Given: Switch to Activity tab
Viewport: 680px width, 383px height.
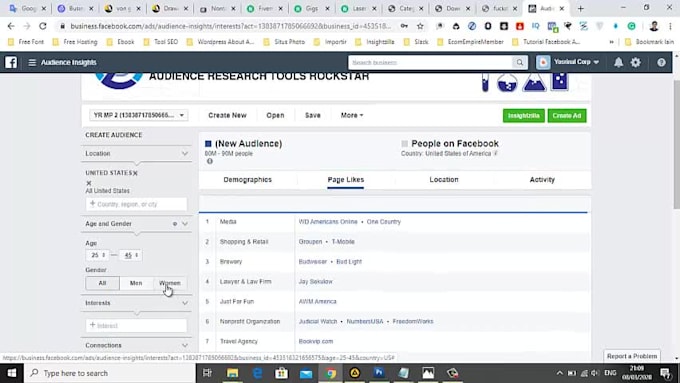Looking at the screenshot, I should click(542, 180).
